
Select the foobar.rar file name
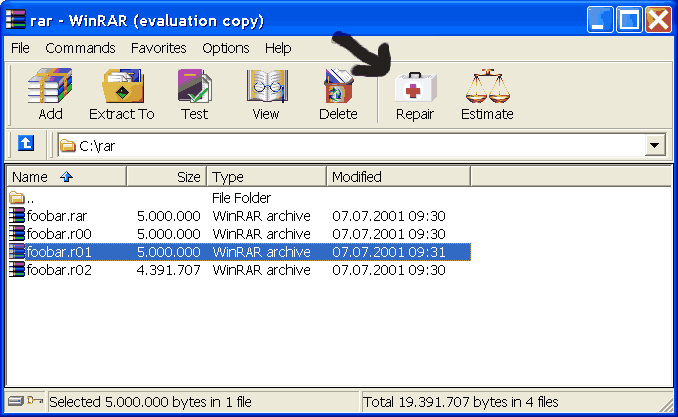point(57,216)
